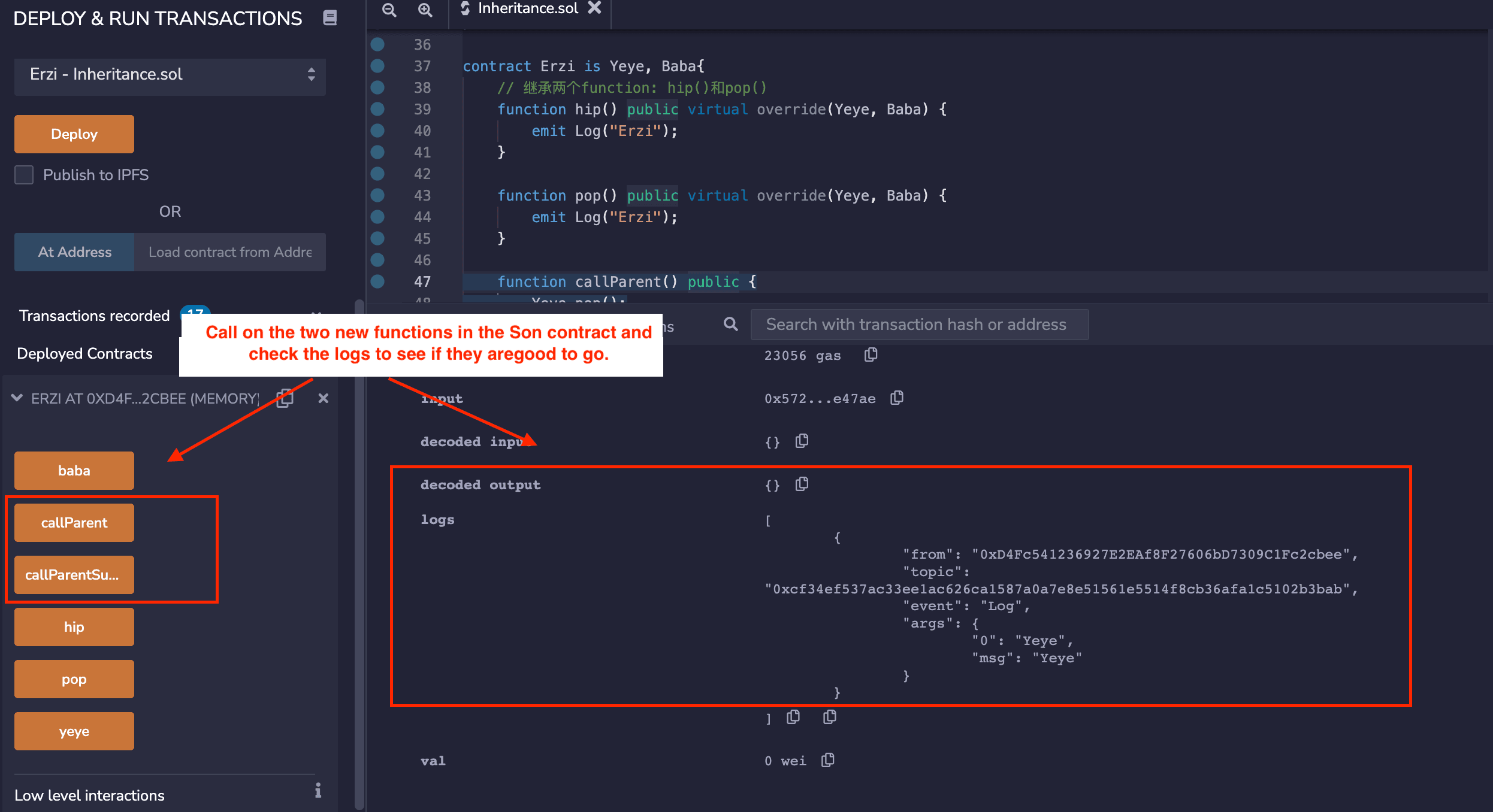Collapse the ERZI deployed contract instance
This screenshot has height=812, width=1493.
pos(17,398)
